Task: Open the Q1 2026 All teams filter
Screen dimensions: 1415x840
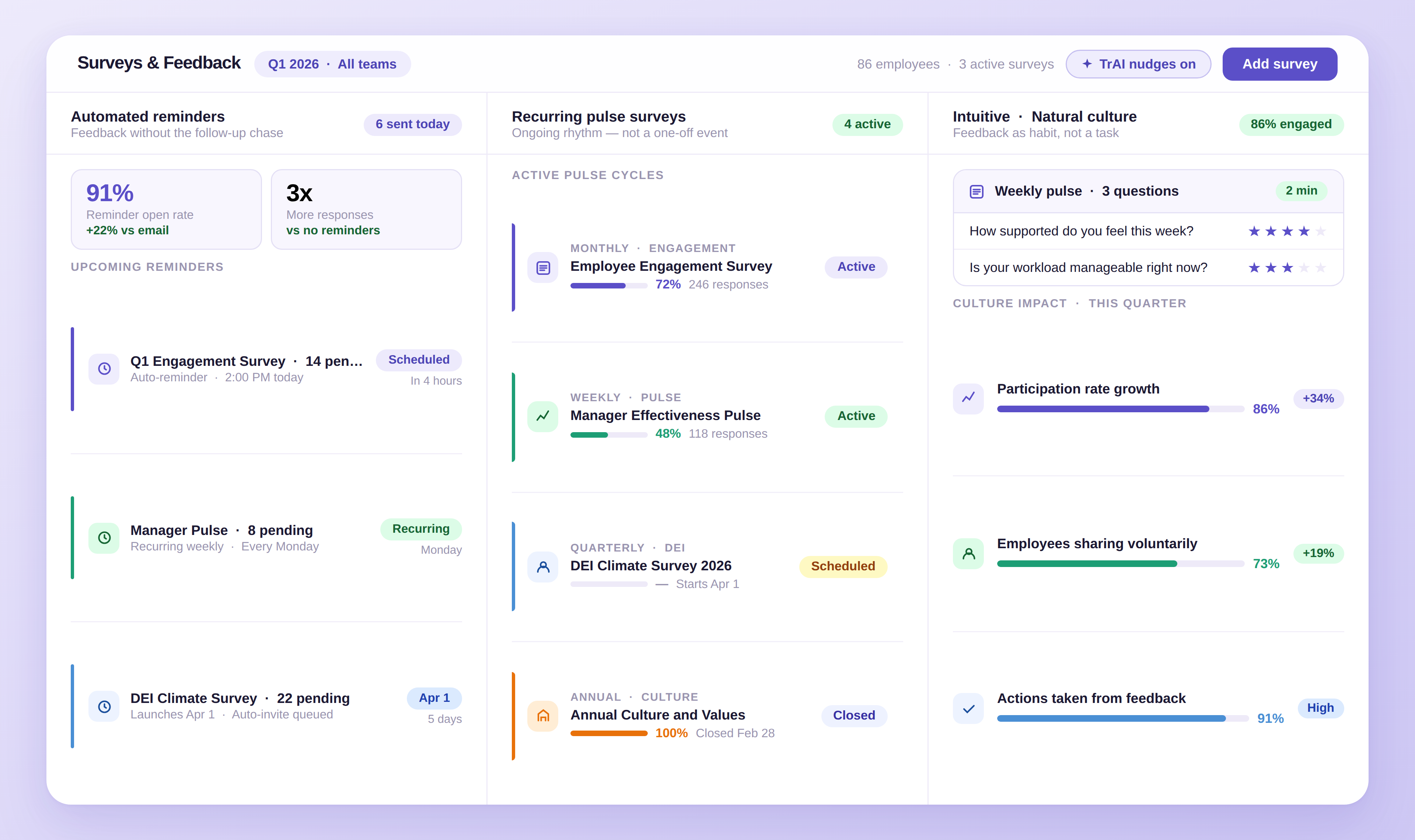Action: pyautogui.click(x=332, y=64)
